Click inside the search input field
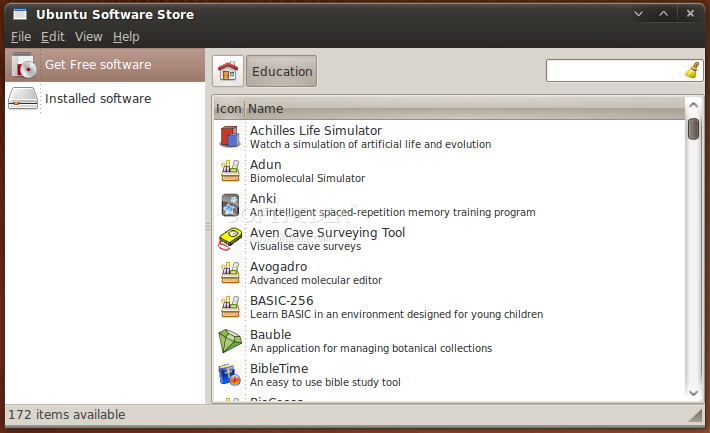This screenshot has width=710, height=433. (615, 71)
